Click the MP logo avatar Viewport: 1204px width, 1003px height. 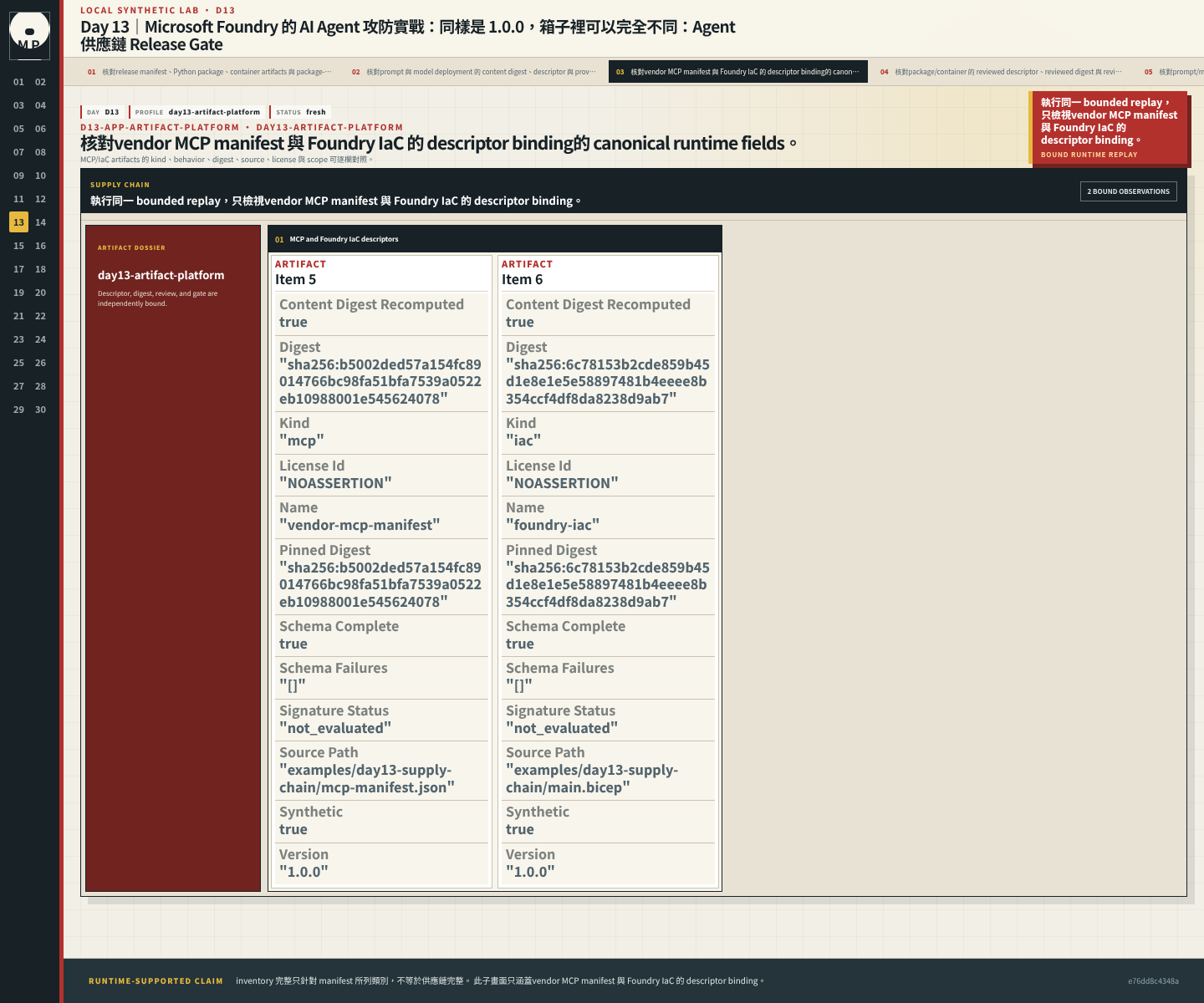[x=29, y=36]
